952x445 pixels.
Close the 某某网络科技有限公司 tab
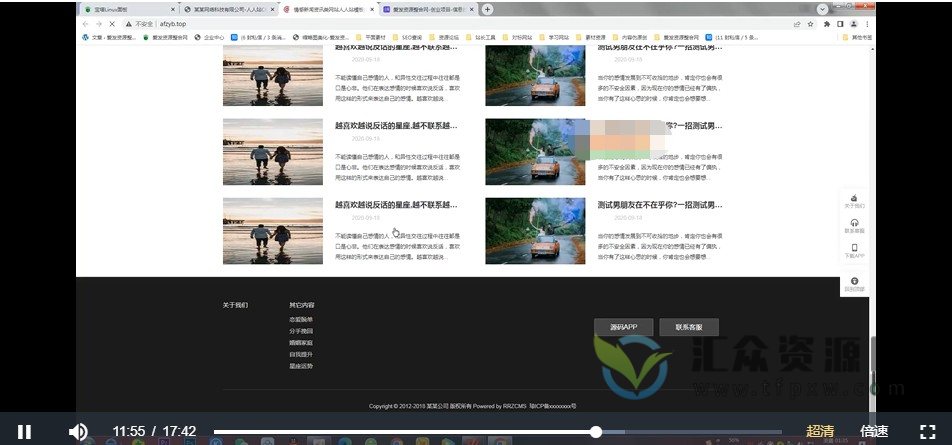click(x=273, y=10)
